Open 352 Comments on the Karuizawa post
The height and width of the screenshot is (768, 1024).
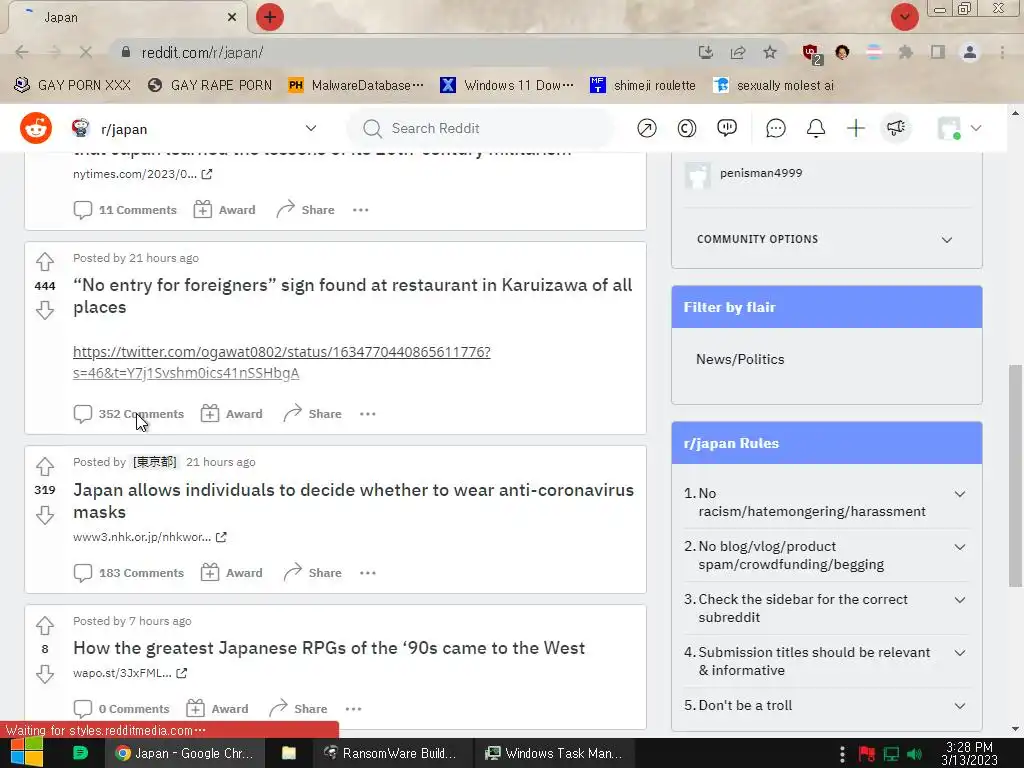coord(129,414)
